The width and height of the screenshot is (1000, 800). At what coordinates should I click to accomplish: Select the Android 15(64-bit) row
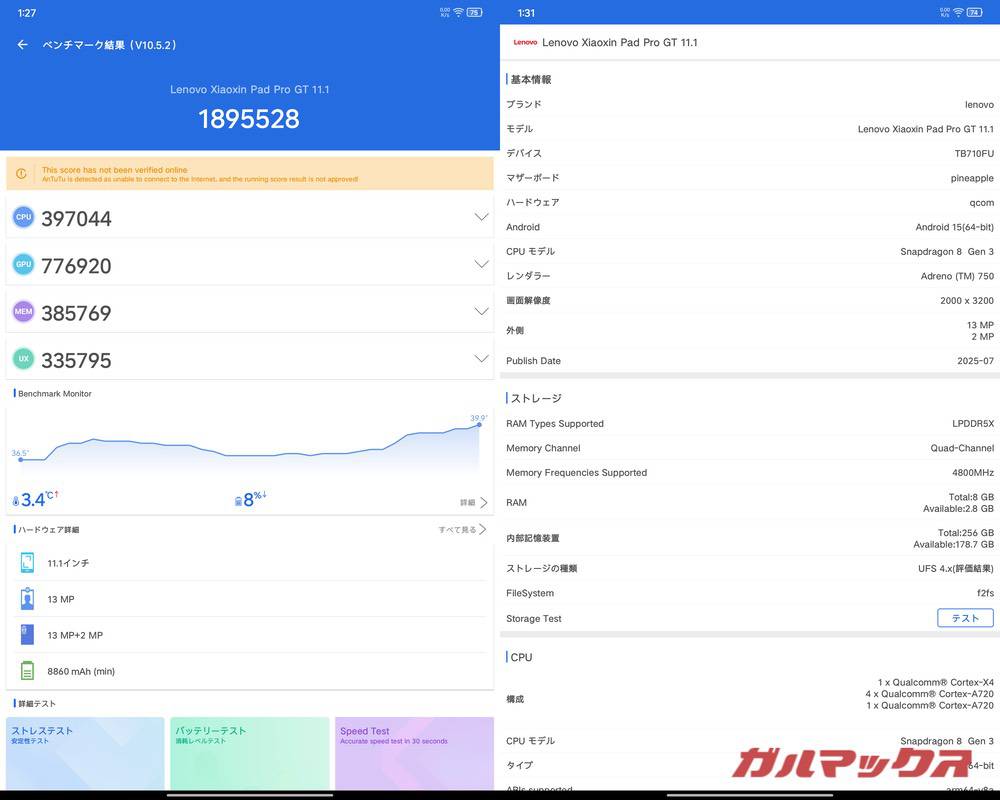coord(749,227)
